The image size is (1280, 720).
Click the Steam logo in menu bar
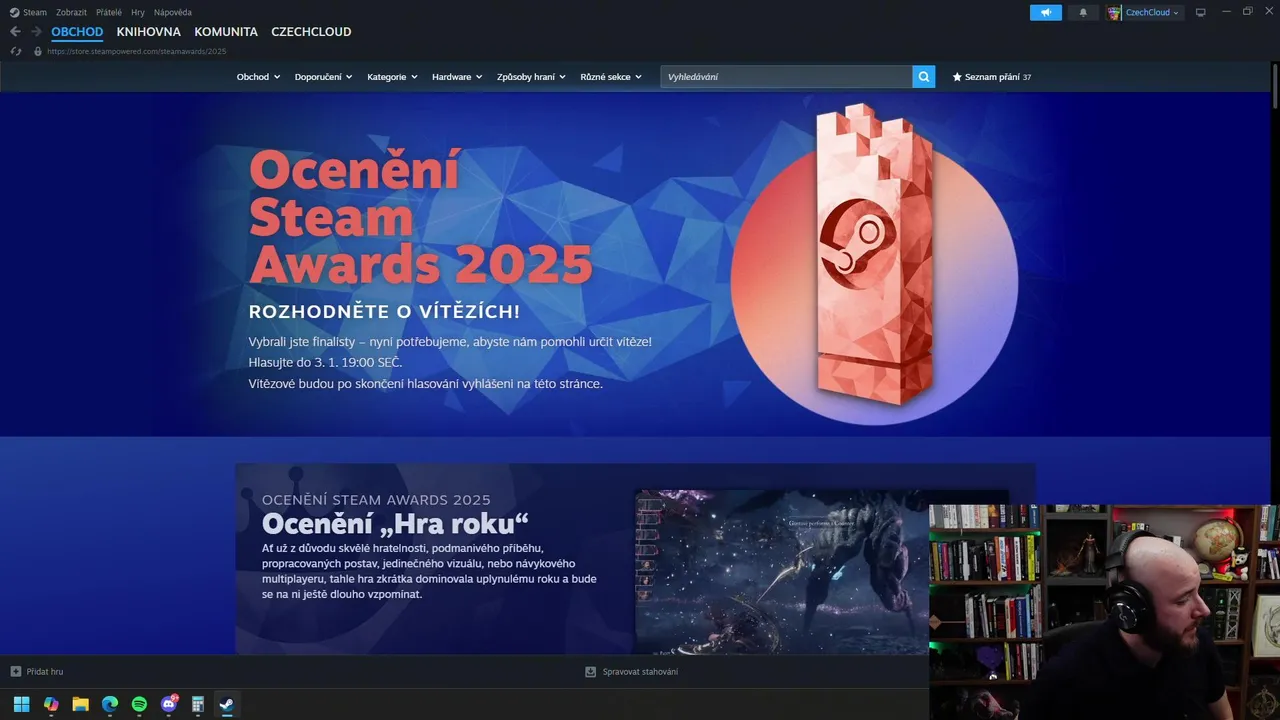click(x=14, y=13)
